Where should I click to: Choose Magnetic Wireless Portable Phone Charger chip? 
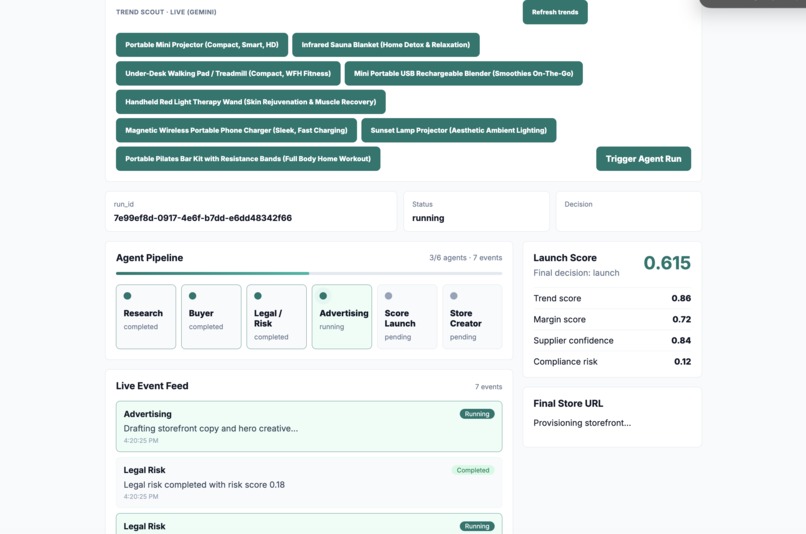(236, 131)
